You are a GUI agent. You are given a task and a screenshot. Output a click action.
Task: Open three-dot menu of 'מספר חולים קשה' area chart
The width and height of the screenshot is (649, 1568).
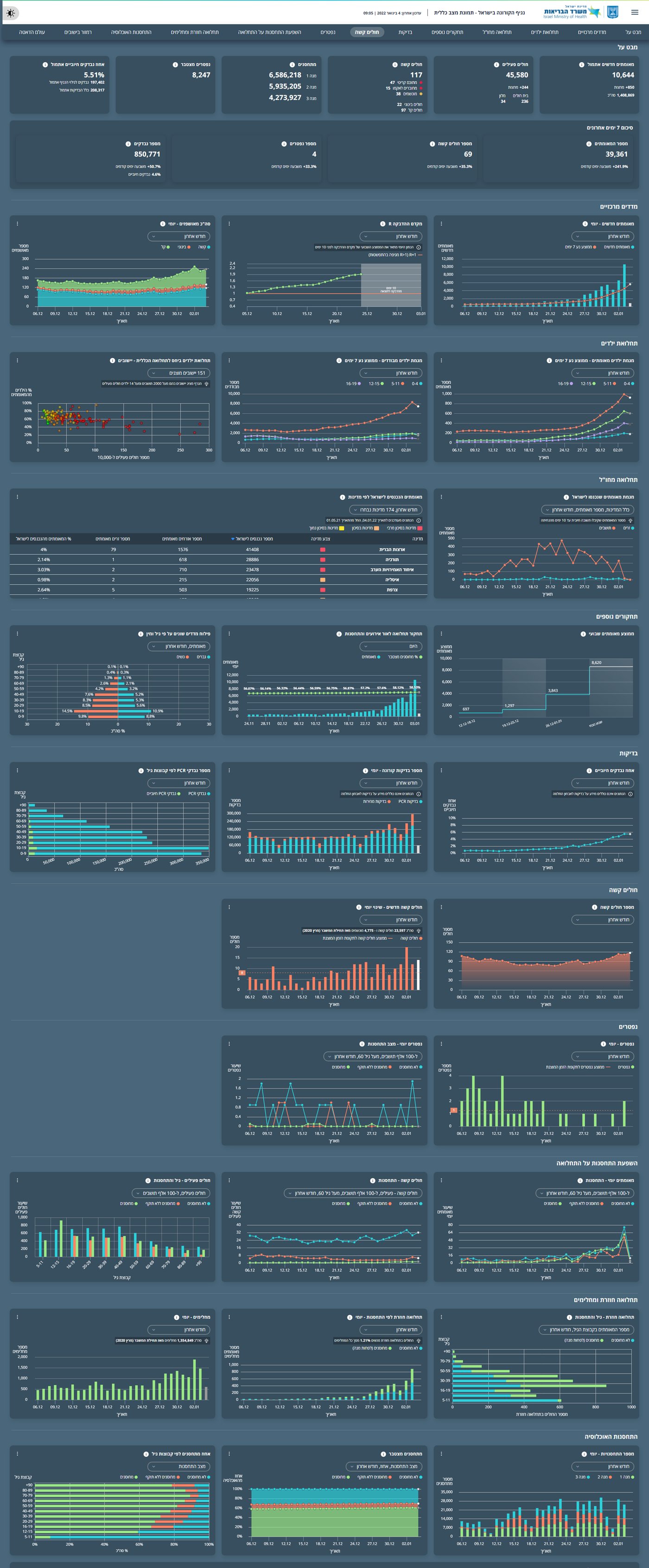(441, 907)
